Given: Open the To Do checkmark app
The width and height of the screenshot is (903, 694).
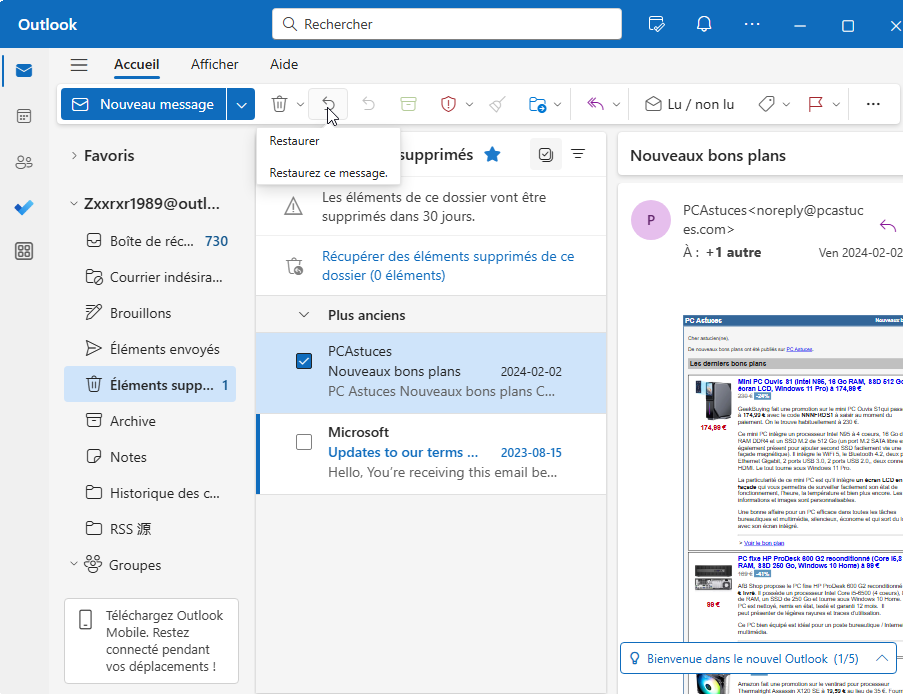Looking at the screenshot, I should click(x=24, y=207).
